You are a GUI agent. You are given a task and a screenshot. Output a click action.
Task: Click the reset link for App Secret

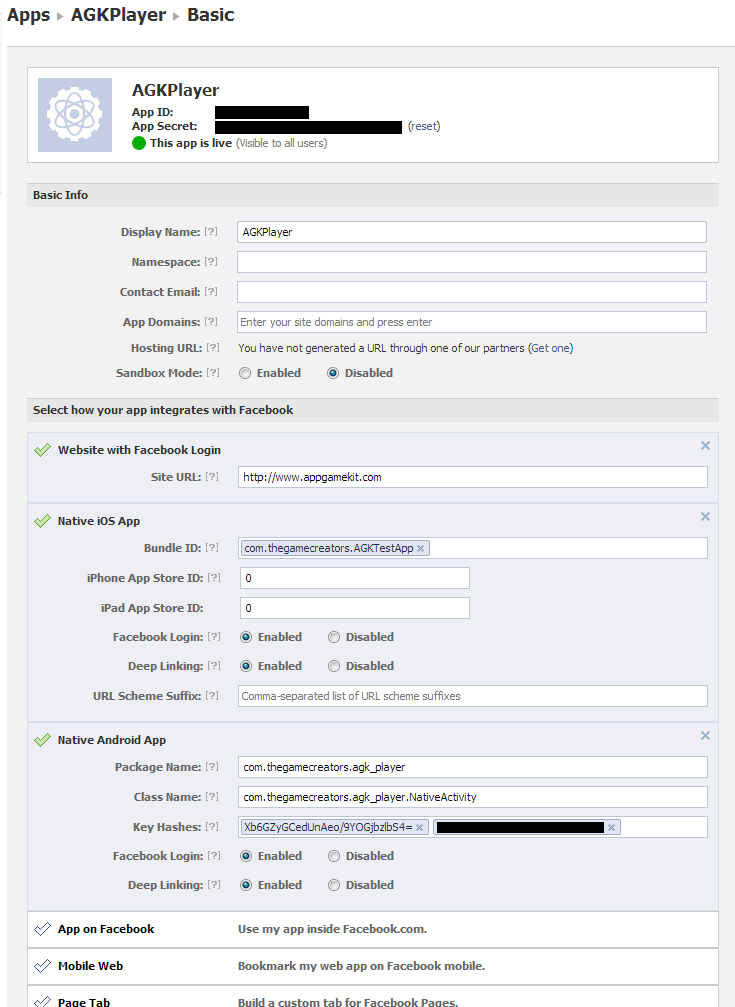point(424,126)
